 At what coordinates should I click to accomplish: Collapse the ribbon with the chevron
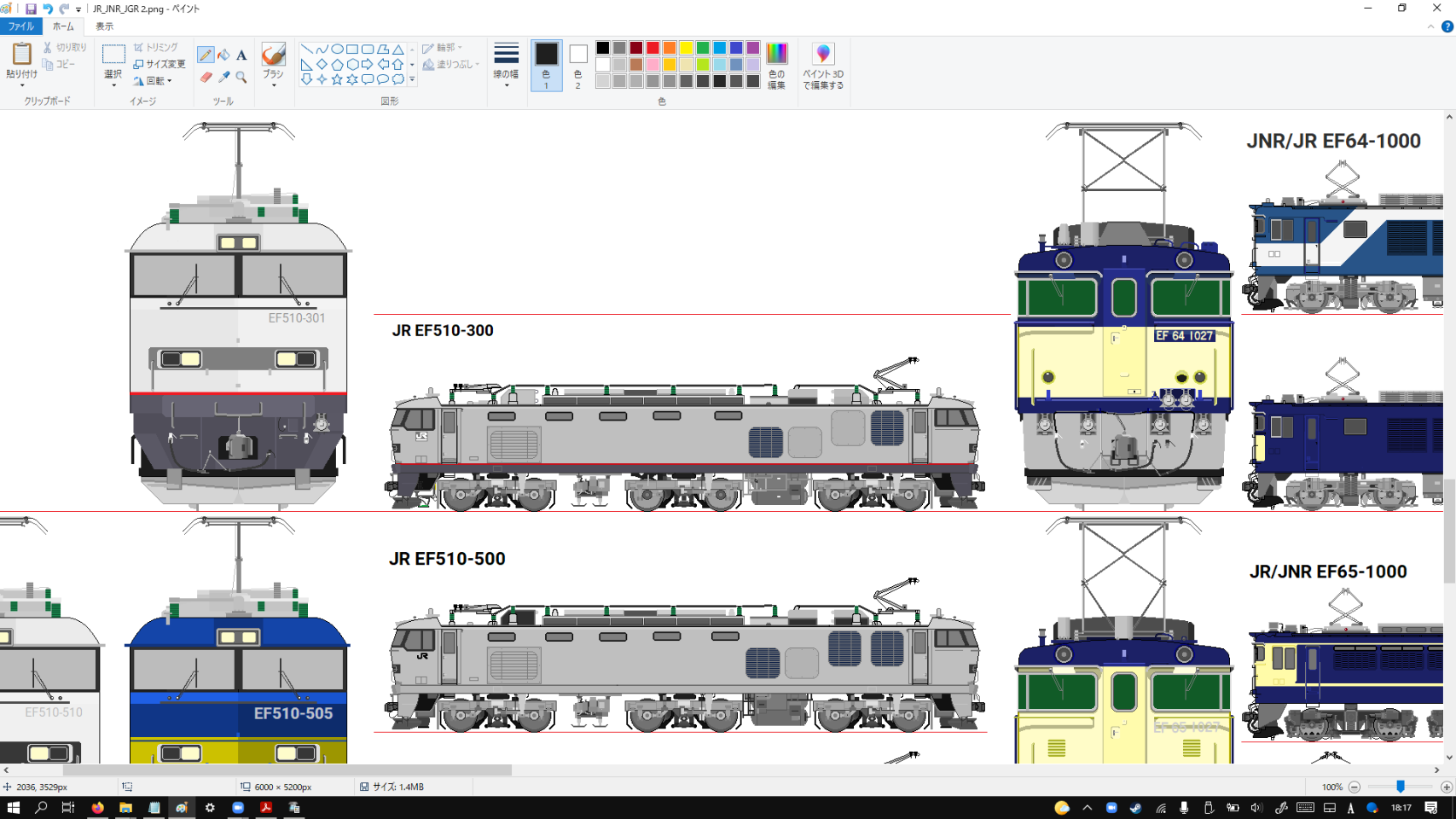coord(1430,27)
